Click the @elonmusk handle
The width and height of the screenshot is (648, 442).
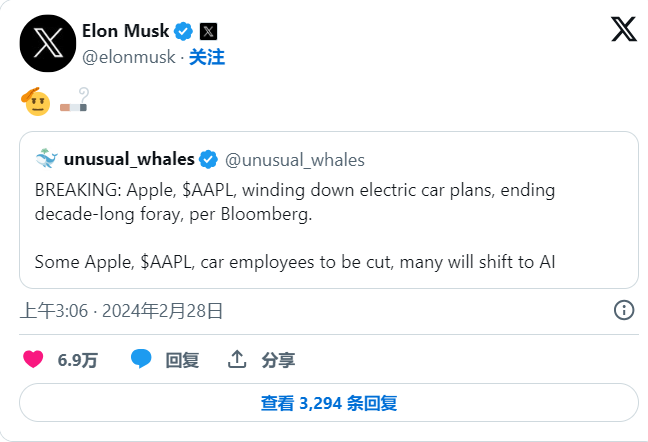coord(128,57)
